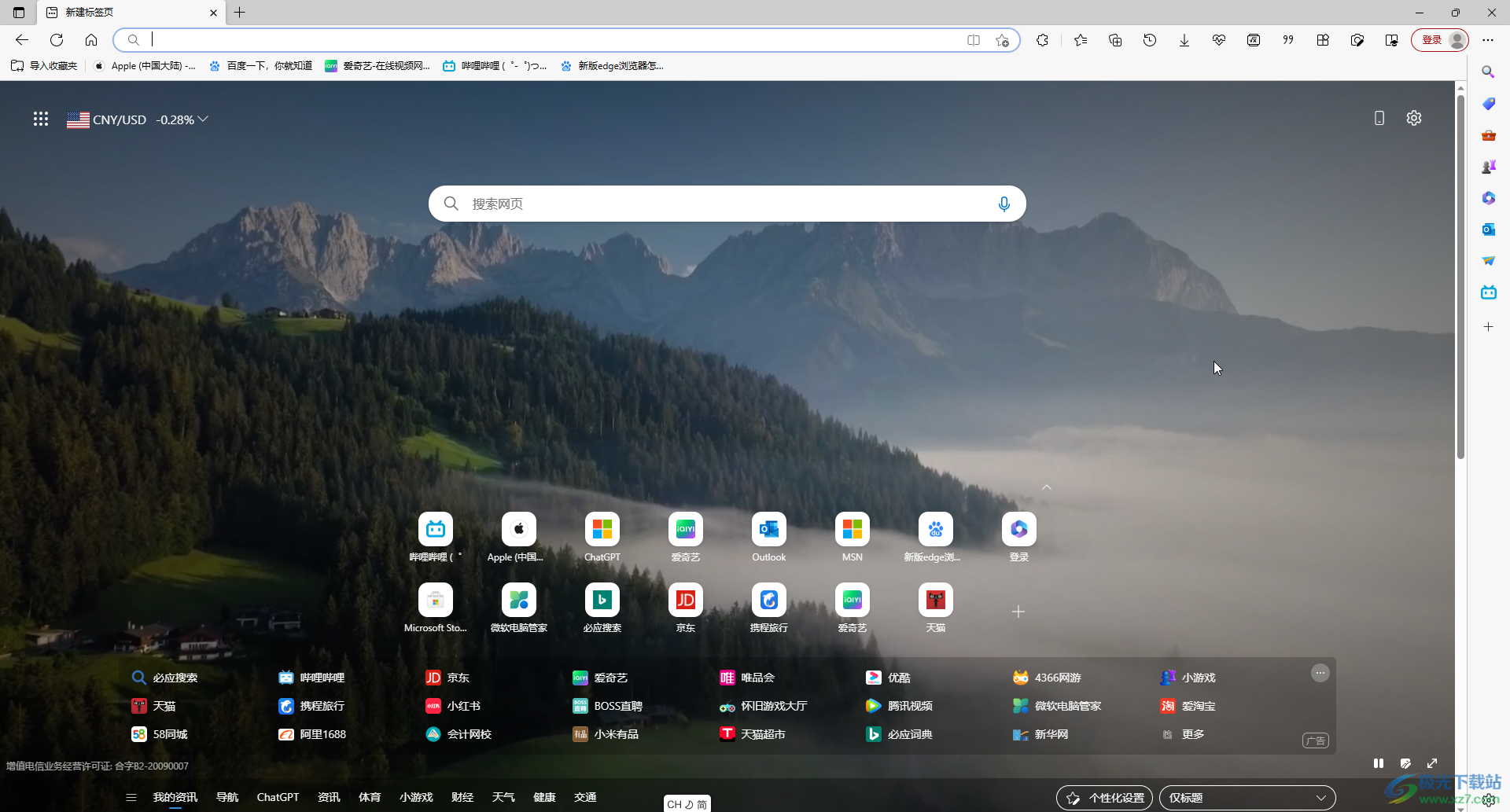The image size is (1510, 812).
Task: Open Downloads arrow icon in toolbar
Action: 1184,40
